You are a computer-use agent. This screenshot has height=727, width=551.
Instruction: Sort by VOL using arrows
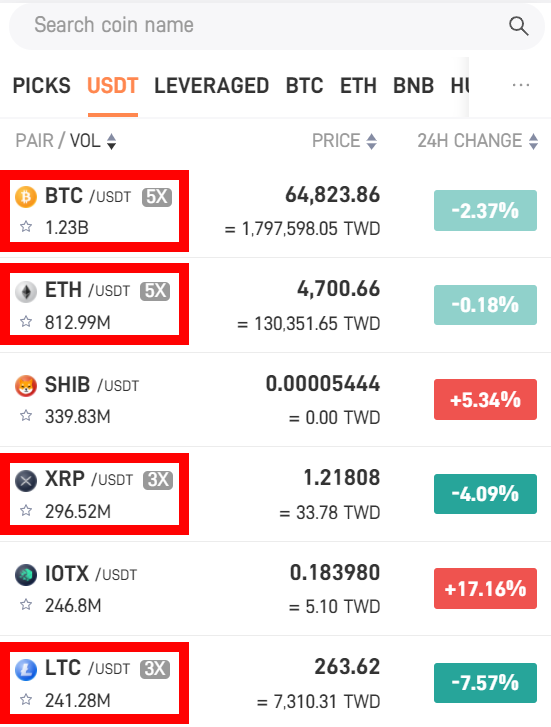tap(111, 141)
